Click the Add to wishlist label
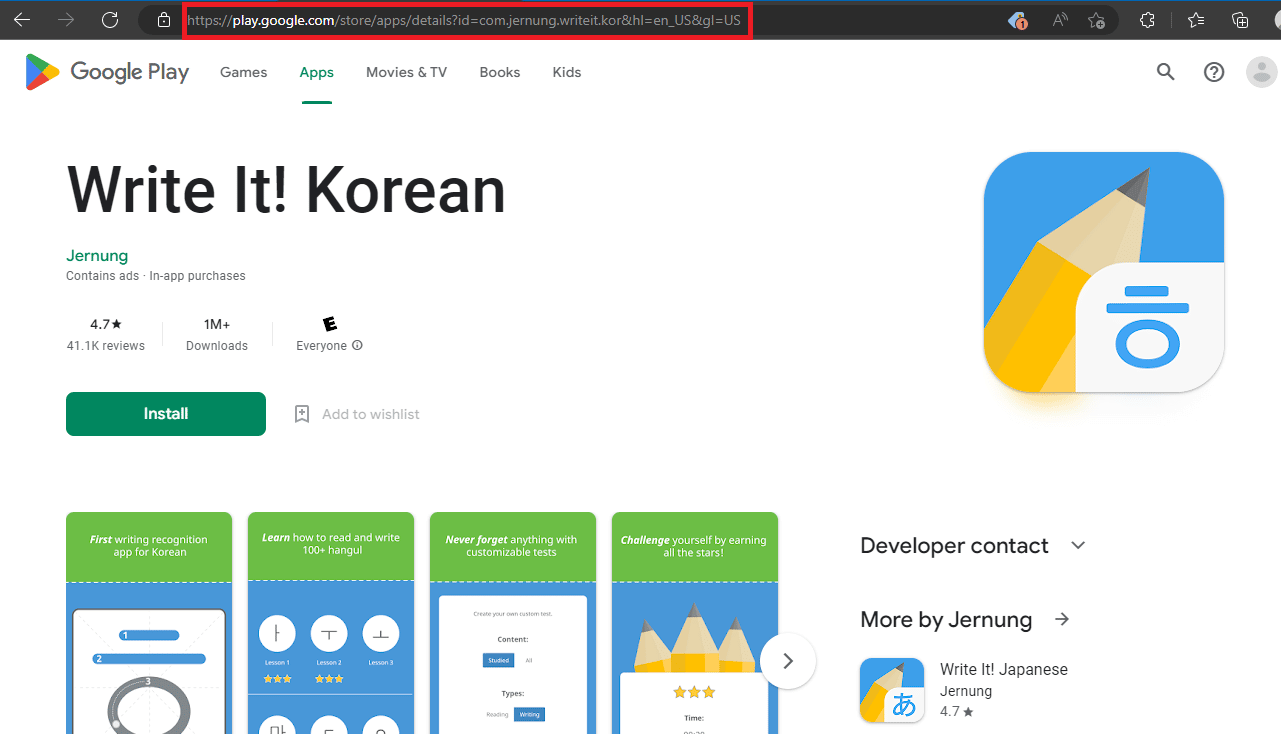 click(x=371, y=414)
